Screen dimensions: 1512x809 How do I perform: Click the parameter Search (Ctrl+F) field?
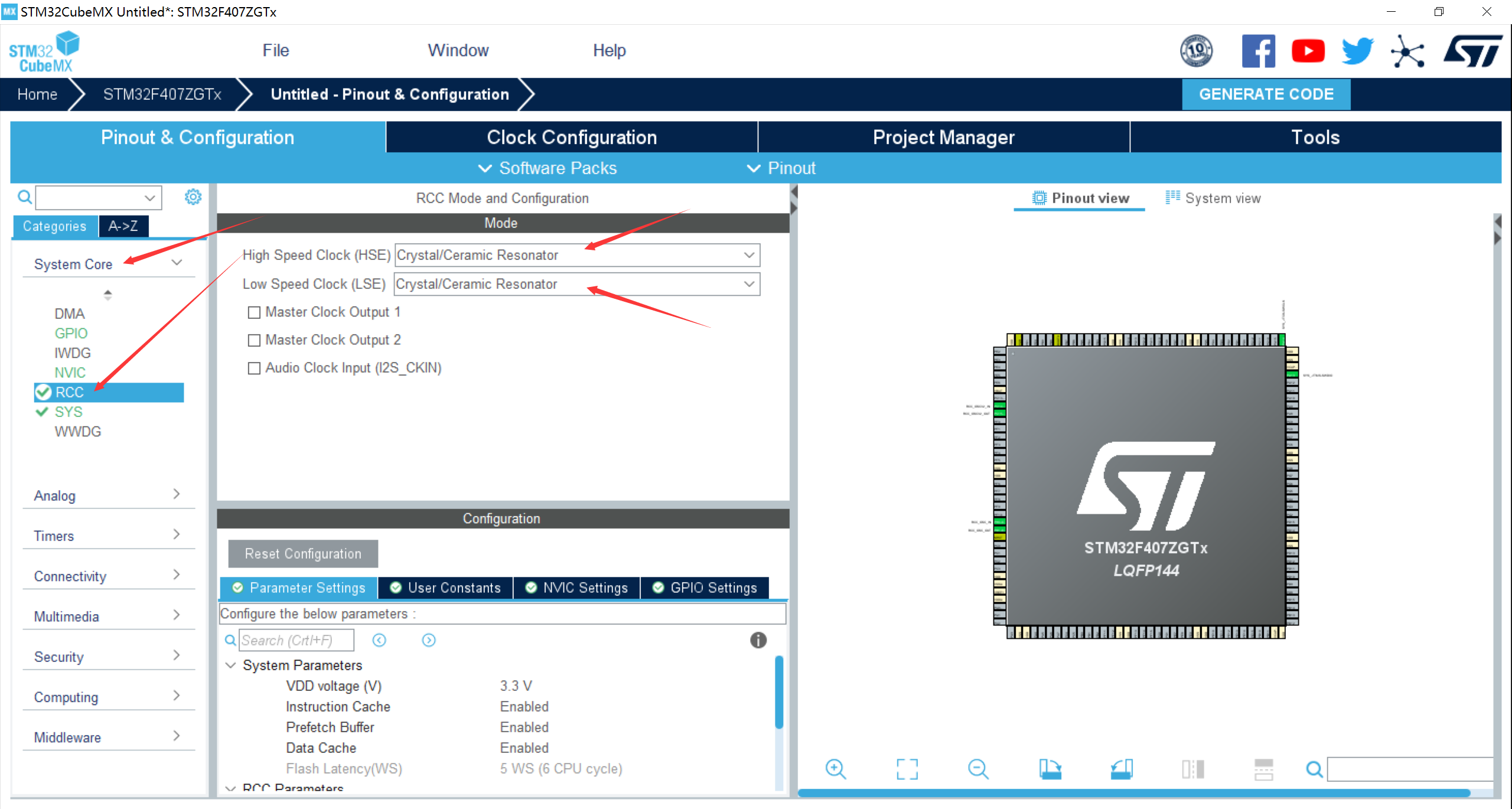(296, 640)
